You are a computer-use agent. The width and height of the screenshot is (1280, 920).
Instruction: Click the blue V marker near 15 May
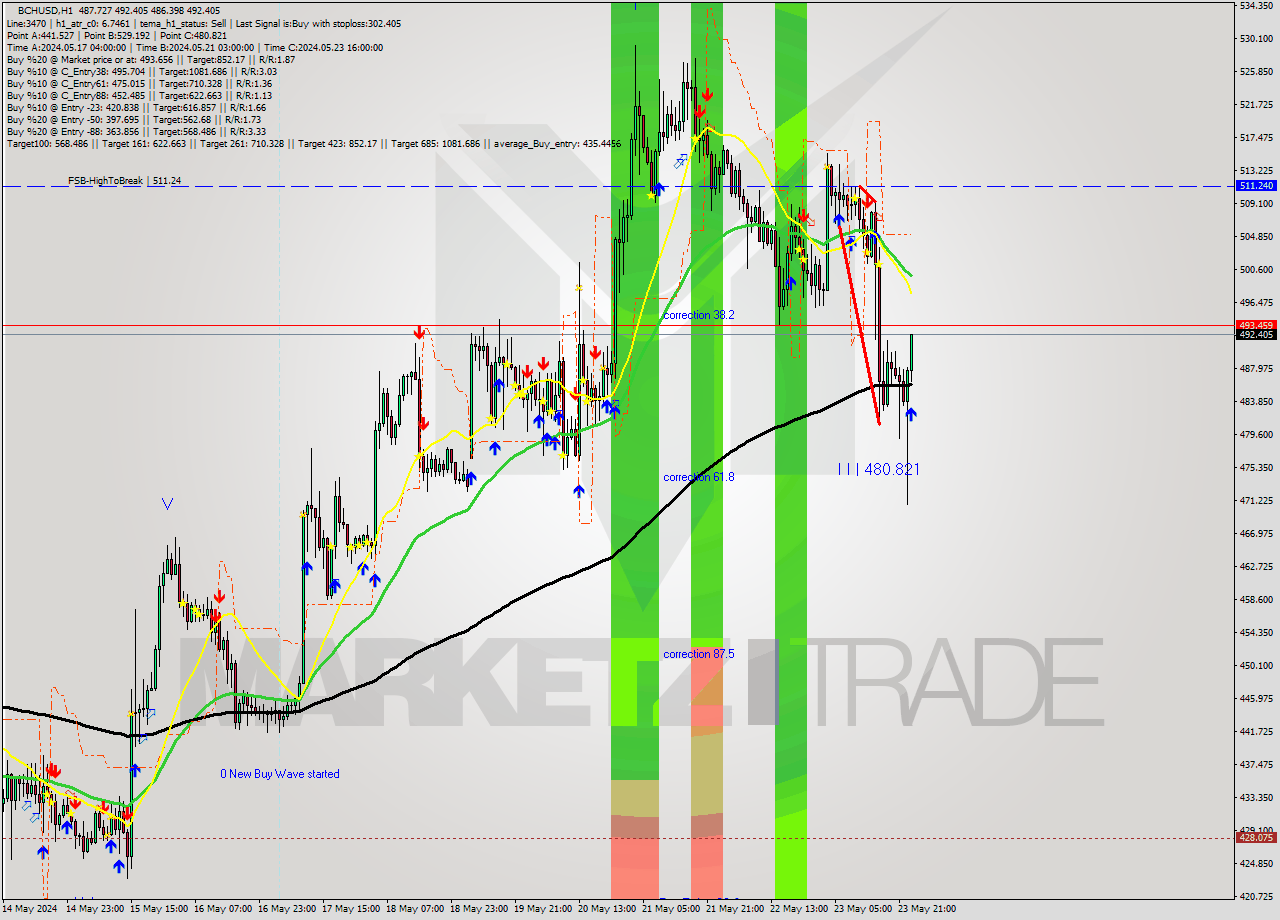[167, 504]
